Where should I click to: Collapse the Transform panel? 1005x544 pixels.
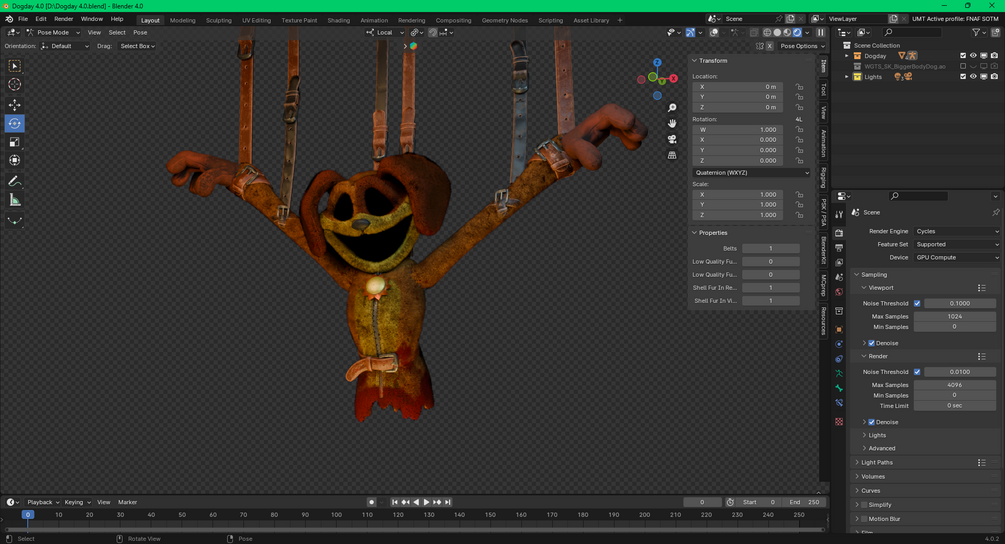click(713, 60)
